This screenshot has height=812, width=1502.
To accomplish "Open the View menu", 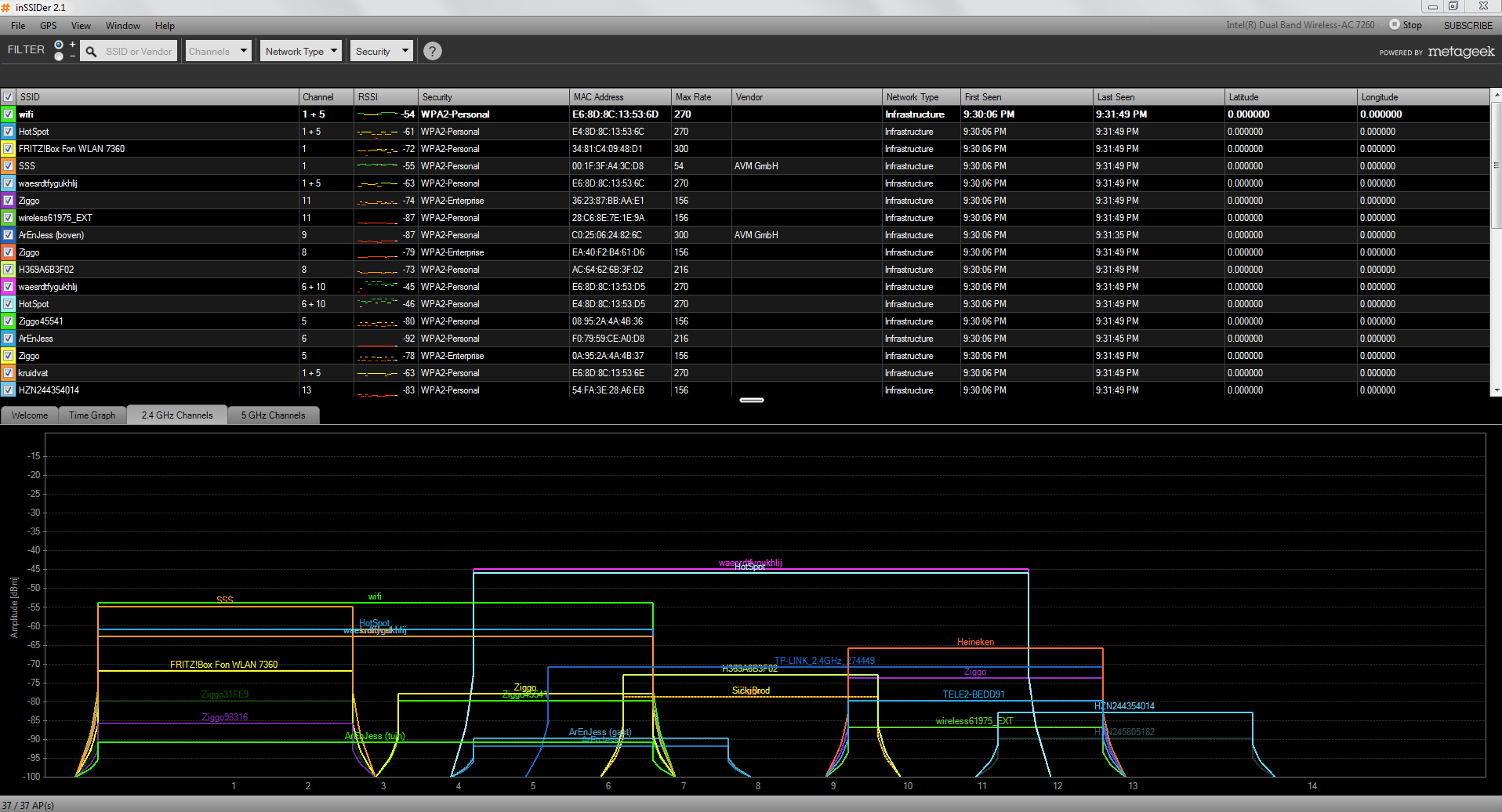I will coord(81,26).
